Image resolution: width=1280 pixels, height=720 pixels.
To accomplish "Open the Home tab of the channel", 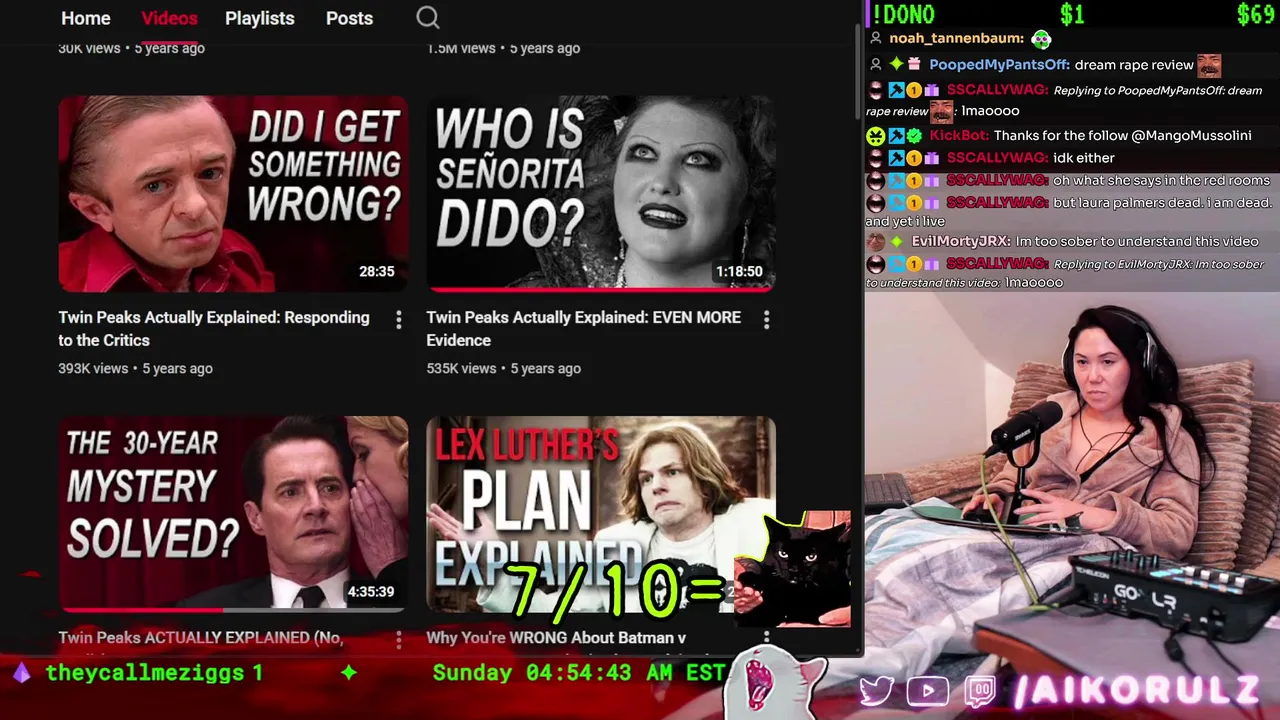I will (x=85, y=18).
